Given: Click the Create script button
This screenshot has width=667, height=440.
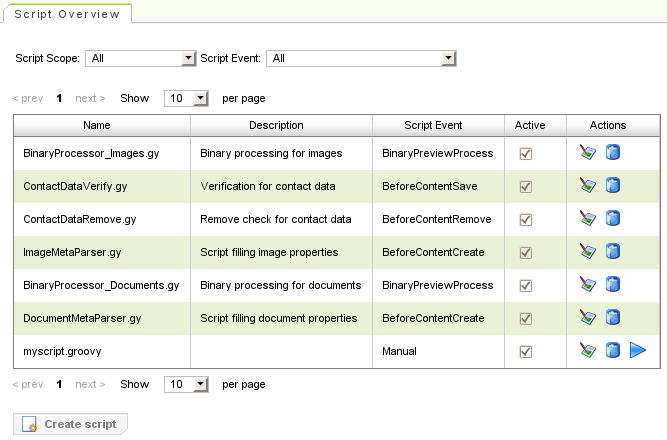Looking at the screenshot, I should click(69, 424).
